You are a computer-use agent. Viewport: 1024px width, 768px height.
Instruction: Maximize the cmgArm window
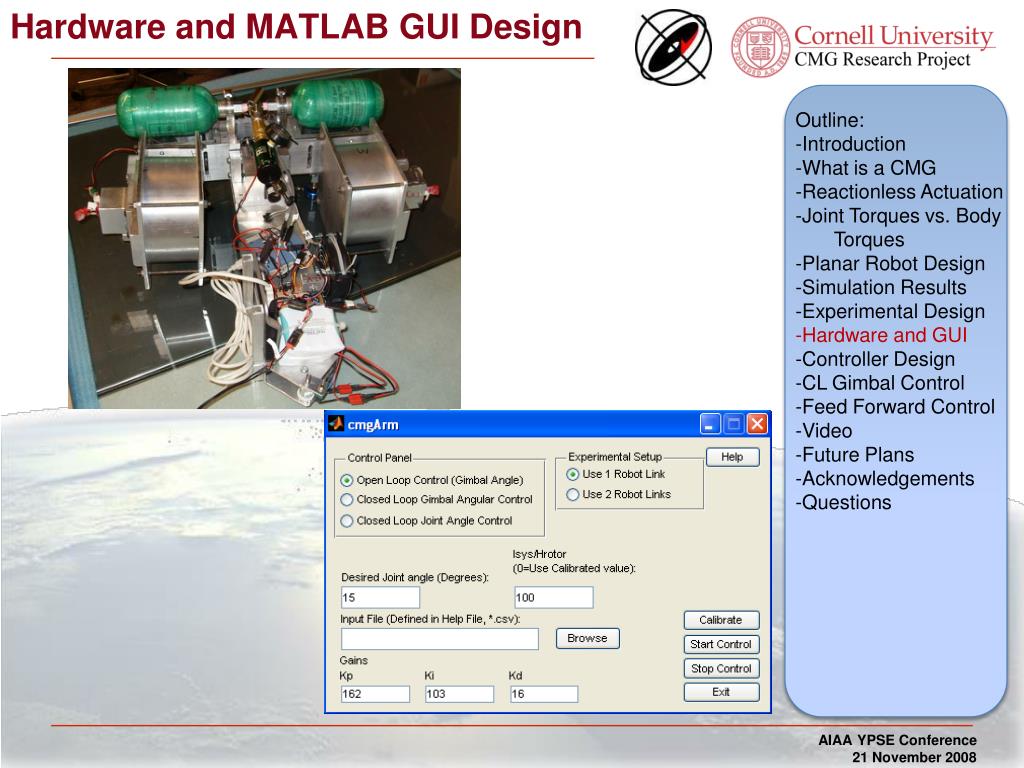(x=733, y=424)
